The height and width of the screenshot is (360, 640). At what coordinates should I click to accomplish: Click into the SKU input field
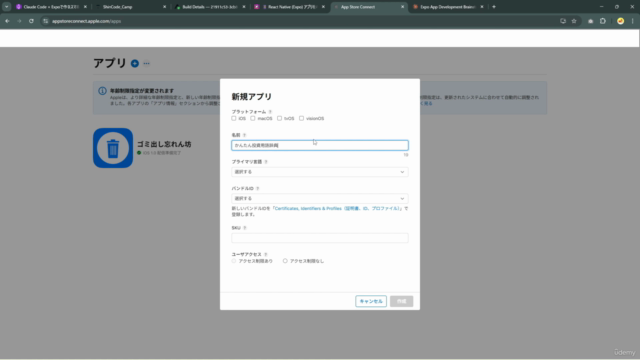coord(320,238)
